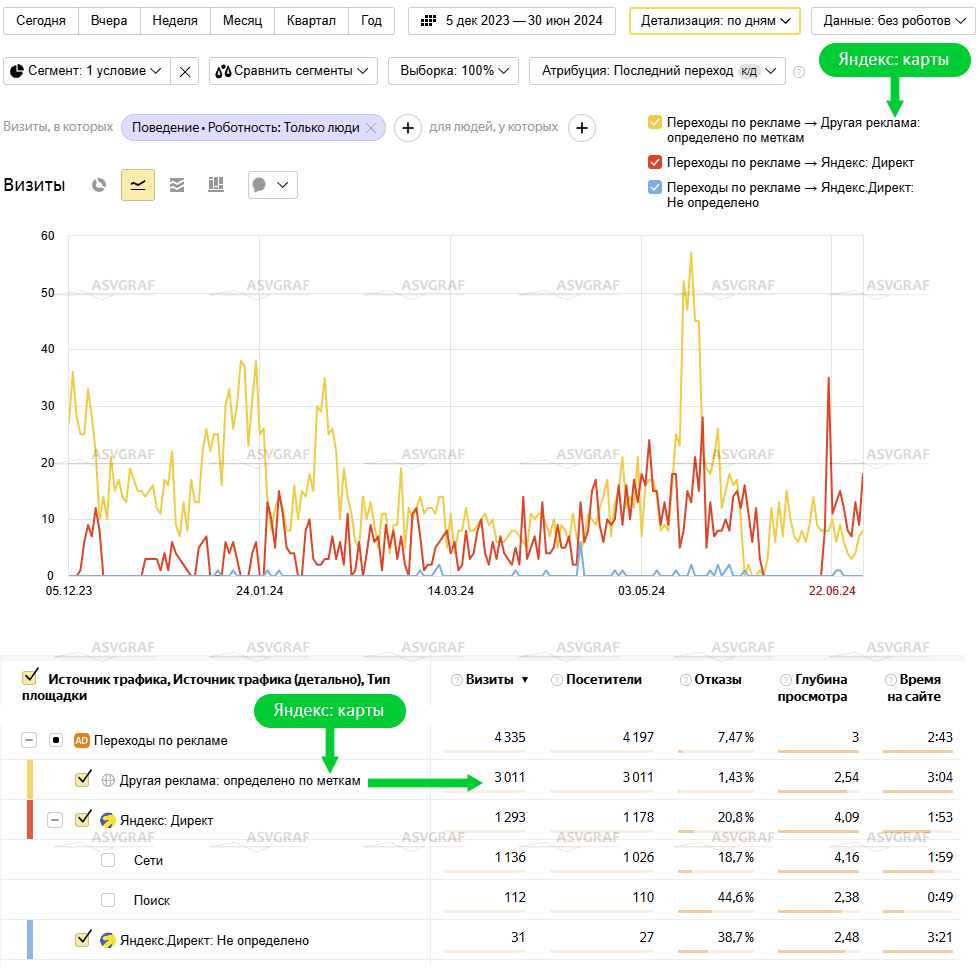Sort by Визиты using the arrow
The height and width of the screenshot is (970, 980).
click(525, 680)
